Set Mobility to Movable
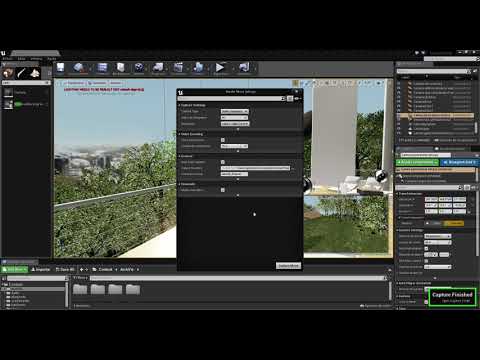Viewport: 480px width, 360px height. point(454,223)
